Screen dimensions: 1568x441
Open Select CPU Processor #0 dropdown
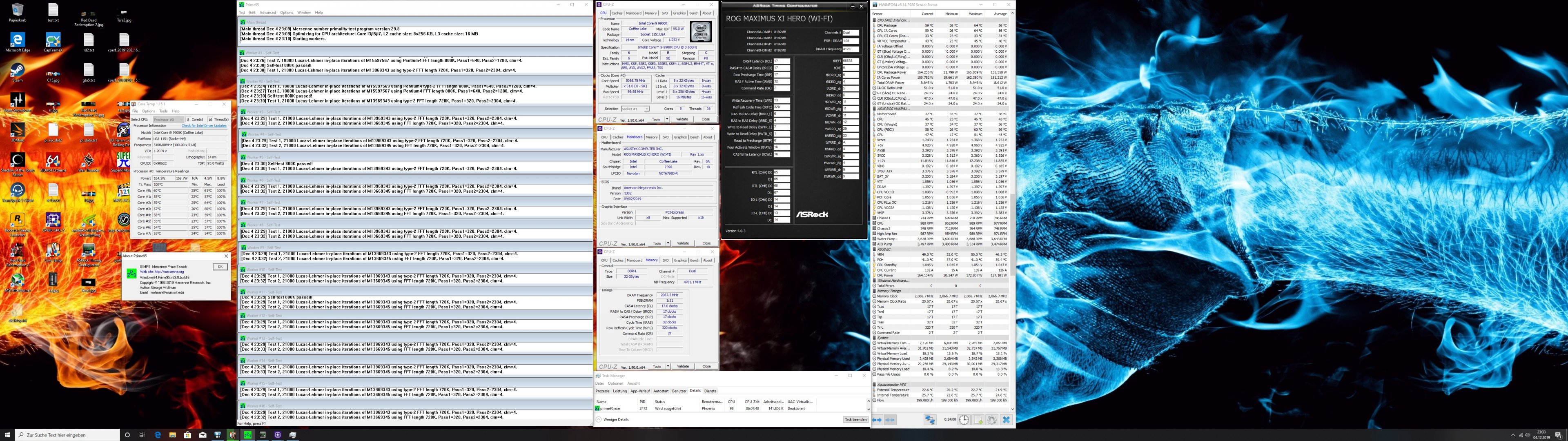[x=168, y=119]
